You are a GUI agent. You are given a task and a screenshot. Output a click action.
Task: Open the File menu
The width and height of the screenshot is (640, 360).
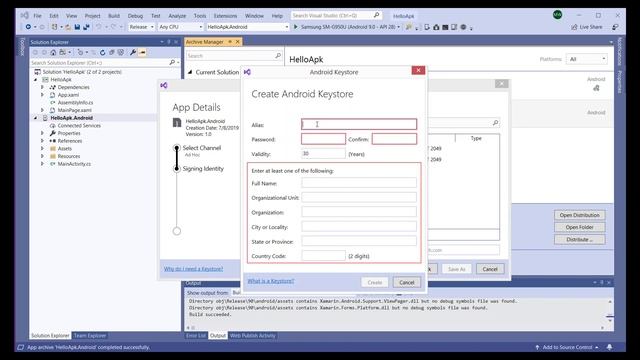[38, 16]
